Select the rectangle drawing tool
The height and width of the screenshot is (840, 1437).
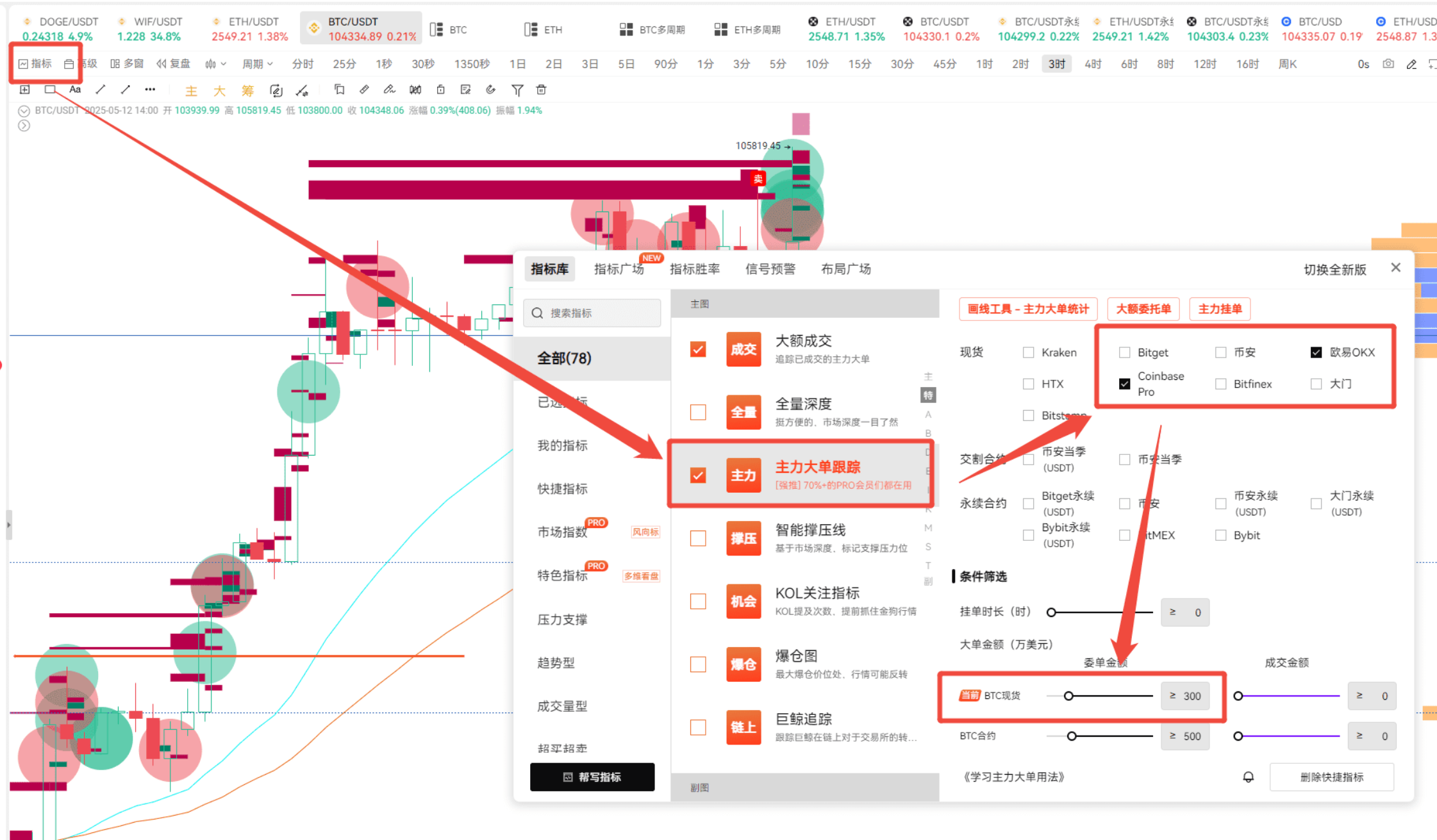tap(50, 90)
